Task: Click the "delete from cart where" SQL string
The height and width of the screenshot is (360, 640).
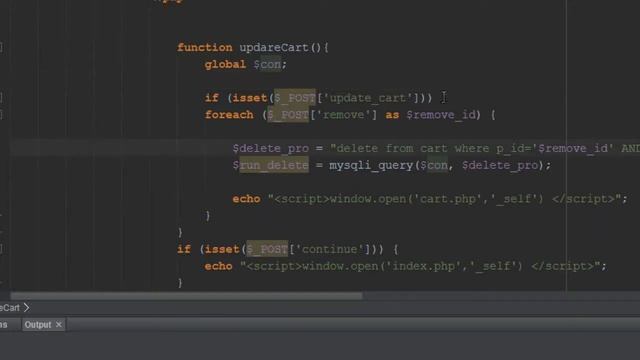Action: [409, 149]
